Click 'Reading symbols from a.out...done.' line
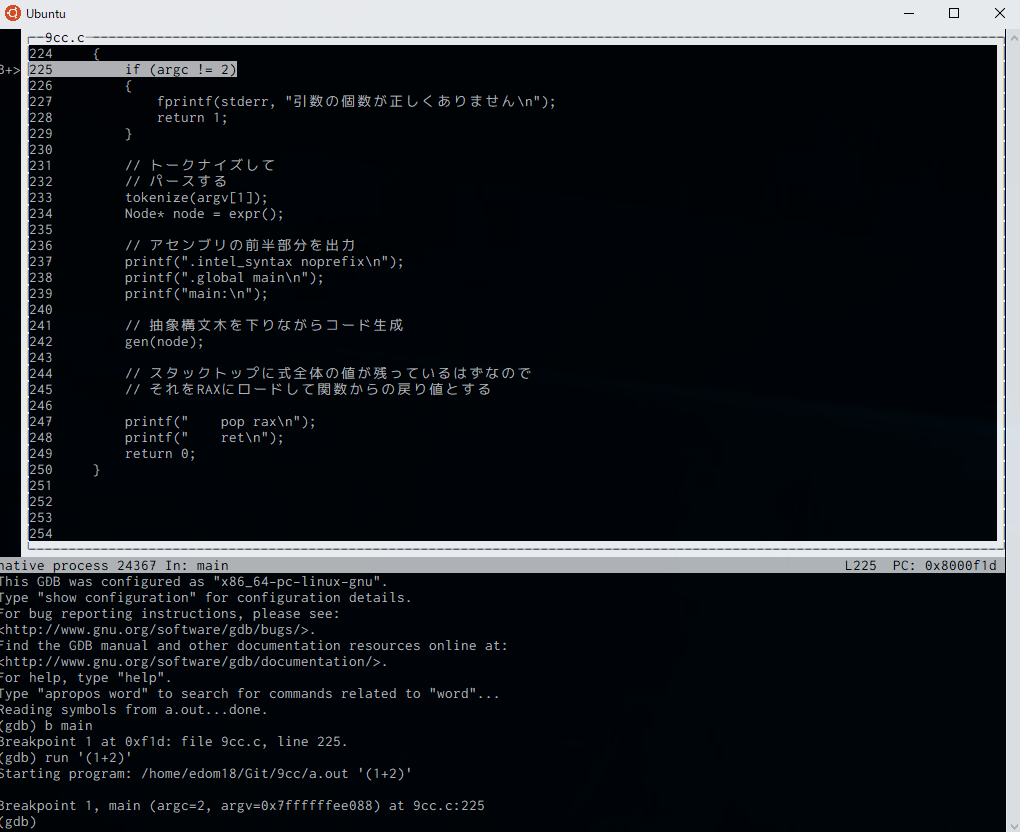1020x832 pixels. click(134, 710)
